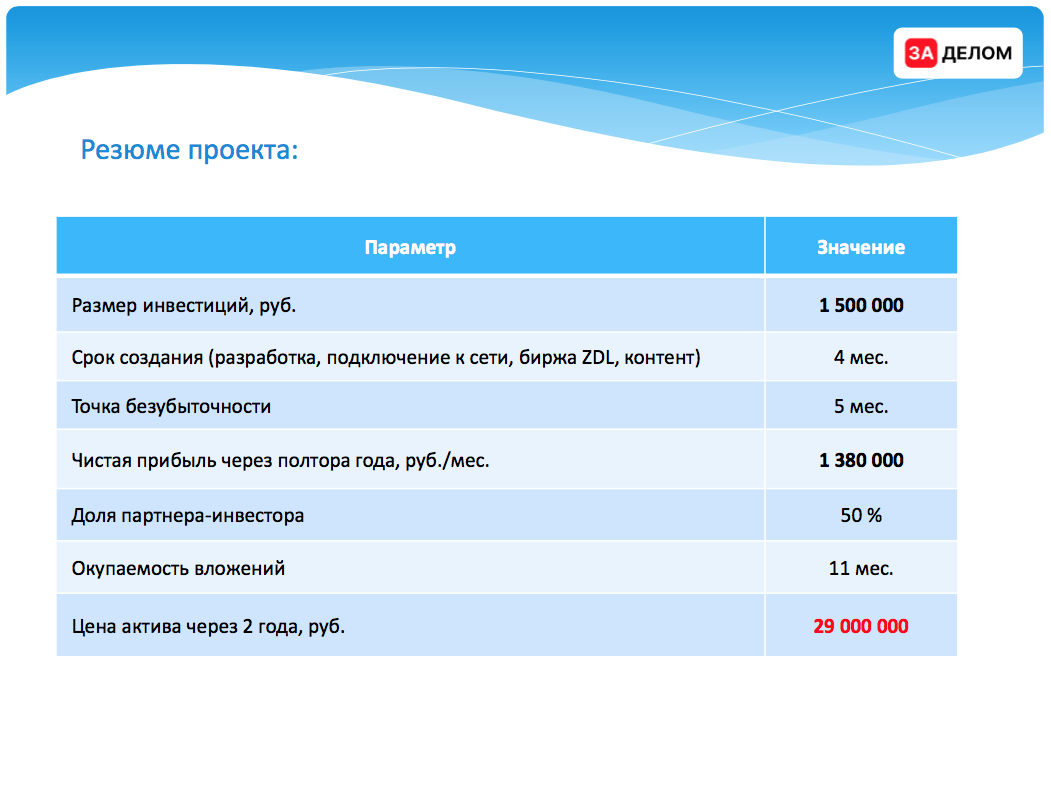The height and width of the screenshot is (796, 1051).
Task: Click the '5 мес.' value cell
Action: 861,406
